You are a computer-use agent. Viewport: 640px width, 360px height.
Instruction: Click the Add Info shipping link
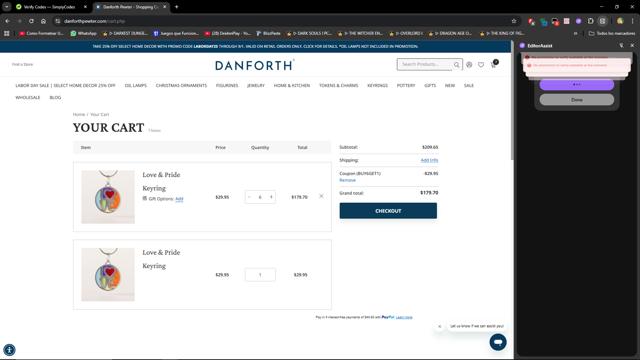[x=429, y=160]
